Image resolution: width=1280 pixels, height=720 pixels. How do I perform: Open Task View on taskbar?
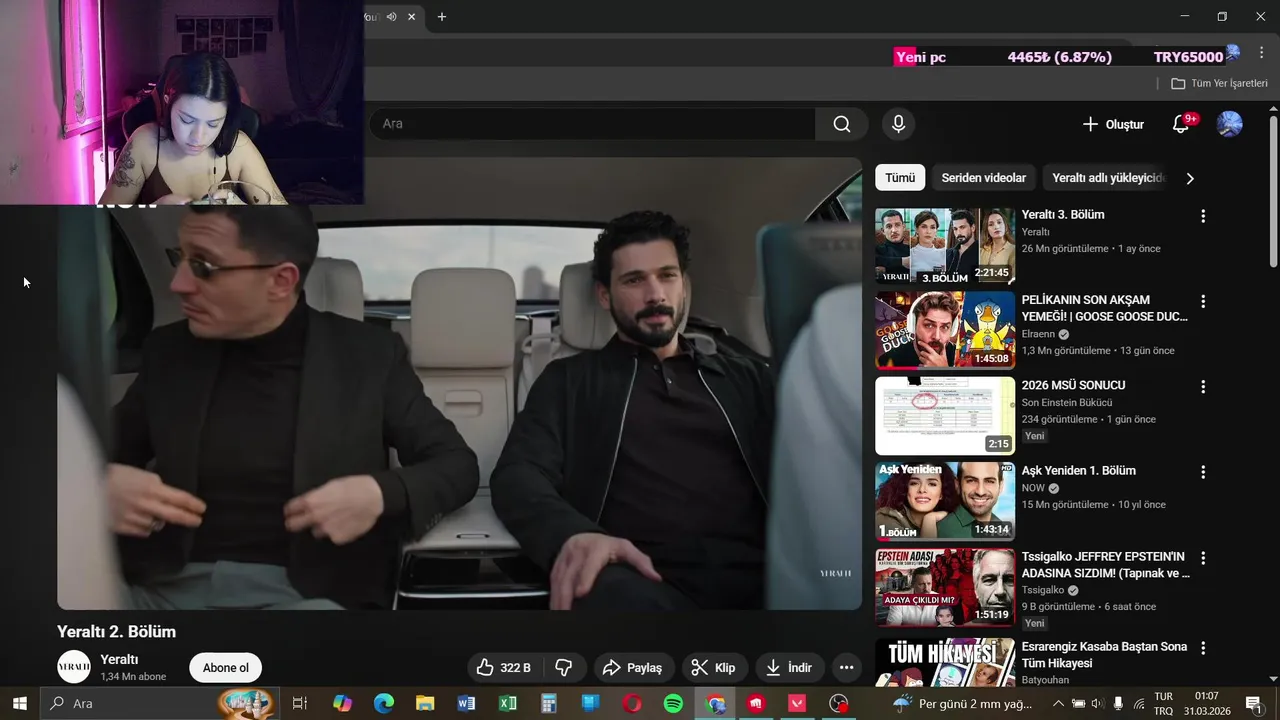coord(299,703)
